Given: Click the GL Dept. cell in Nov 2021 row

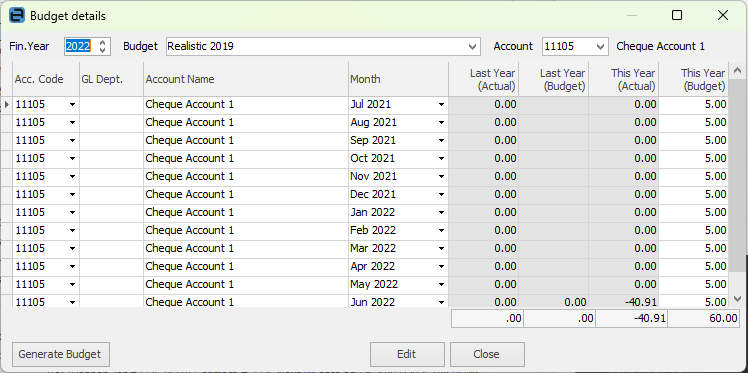Looking at the screenshot, I should 111,176.
